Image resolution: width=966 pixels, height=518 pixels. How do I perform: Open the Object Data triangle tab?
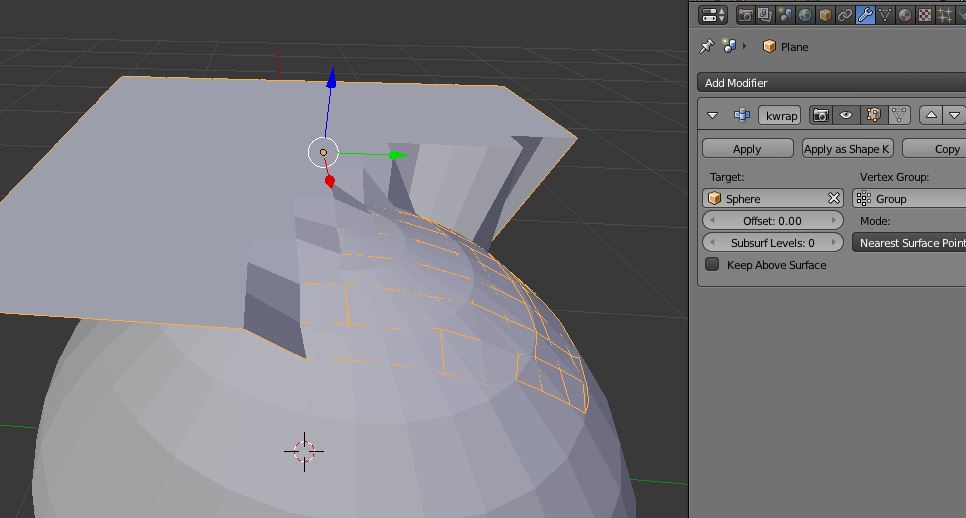coord(885,15)
